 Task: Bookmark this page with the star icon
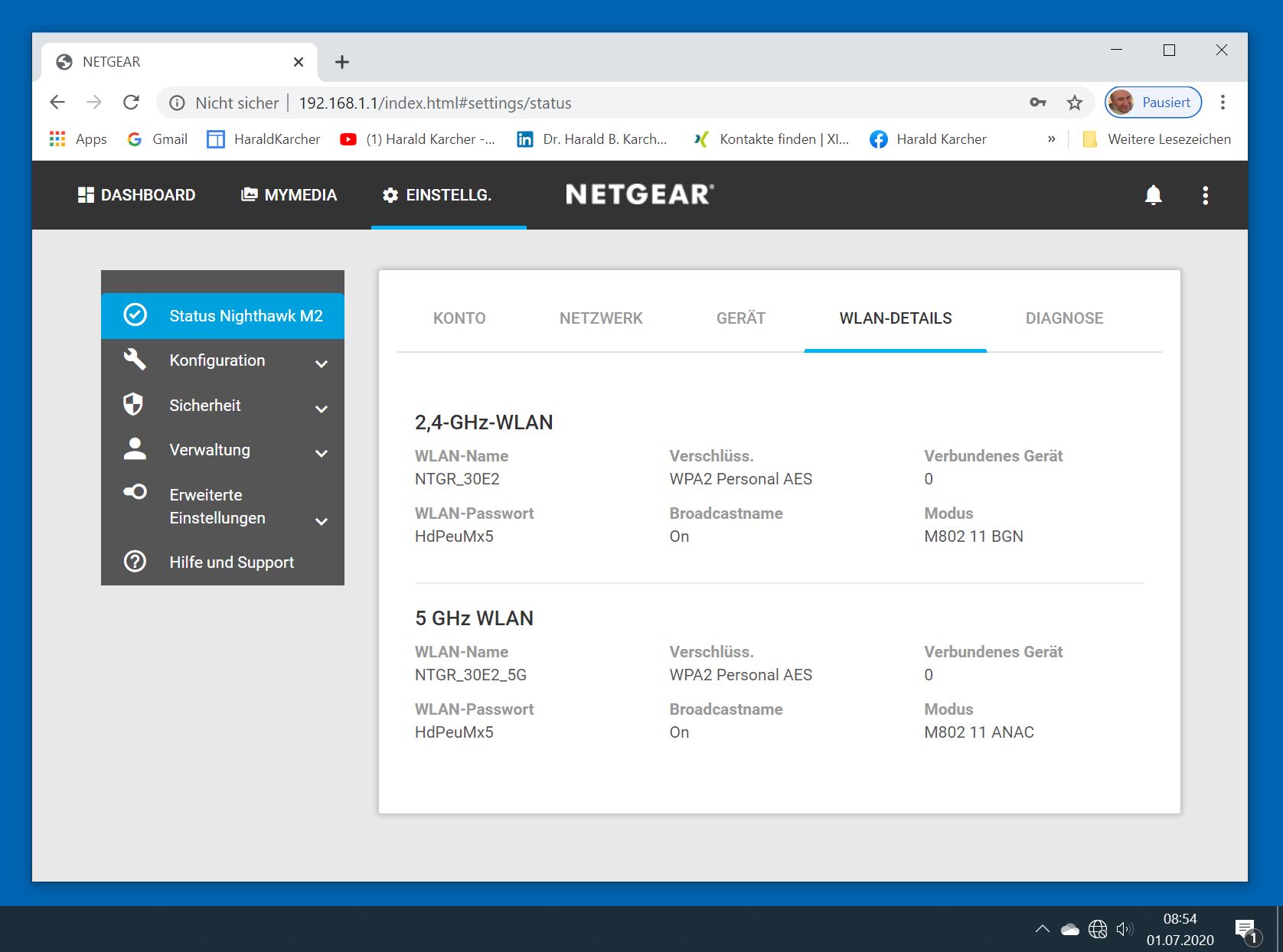(1075, 103)
